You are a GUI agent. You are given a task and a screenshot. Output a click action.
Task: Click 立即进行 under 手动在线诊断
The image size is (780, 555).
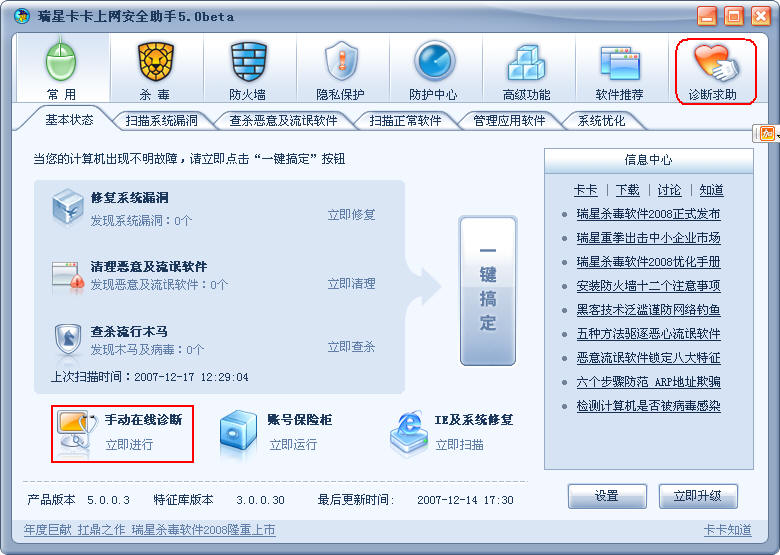[129, 444]
